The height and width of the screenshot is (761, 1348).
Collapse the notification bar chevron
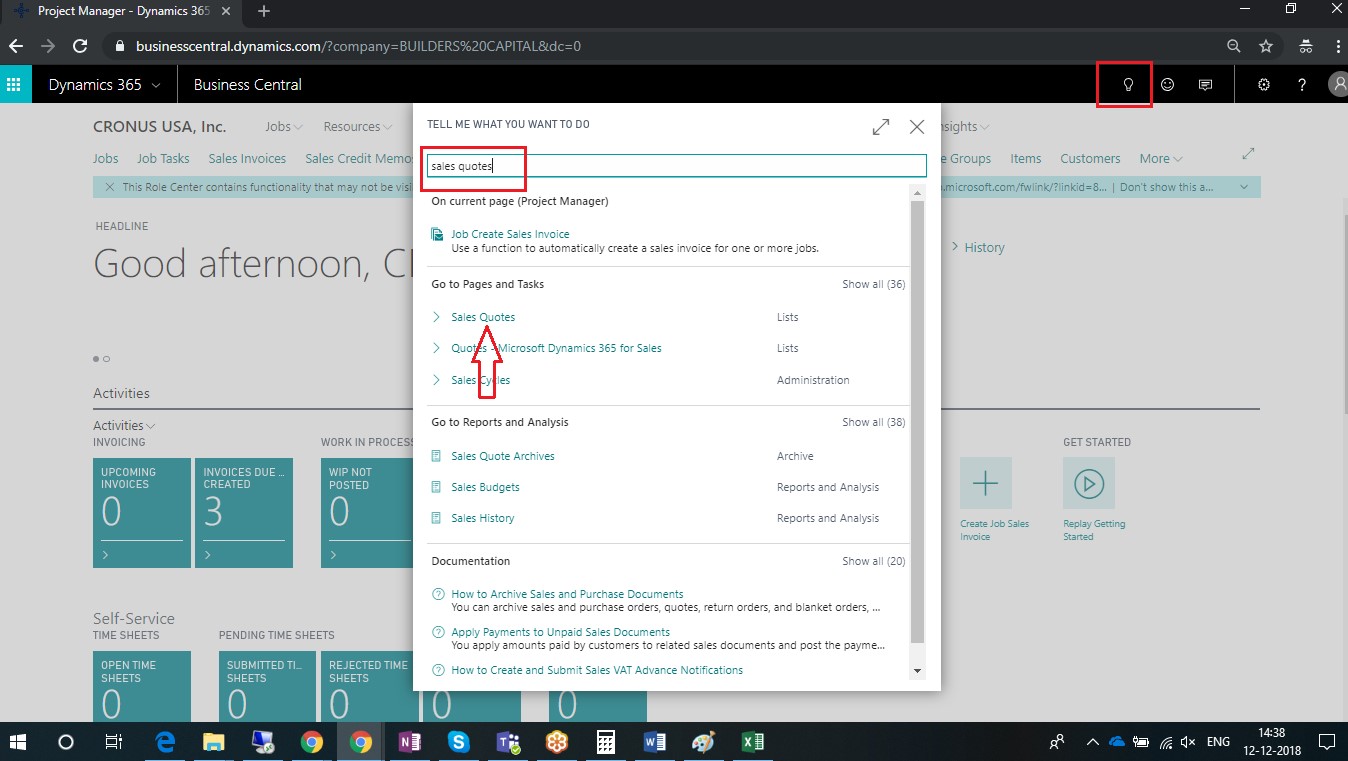[x=1244, y=187]
